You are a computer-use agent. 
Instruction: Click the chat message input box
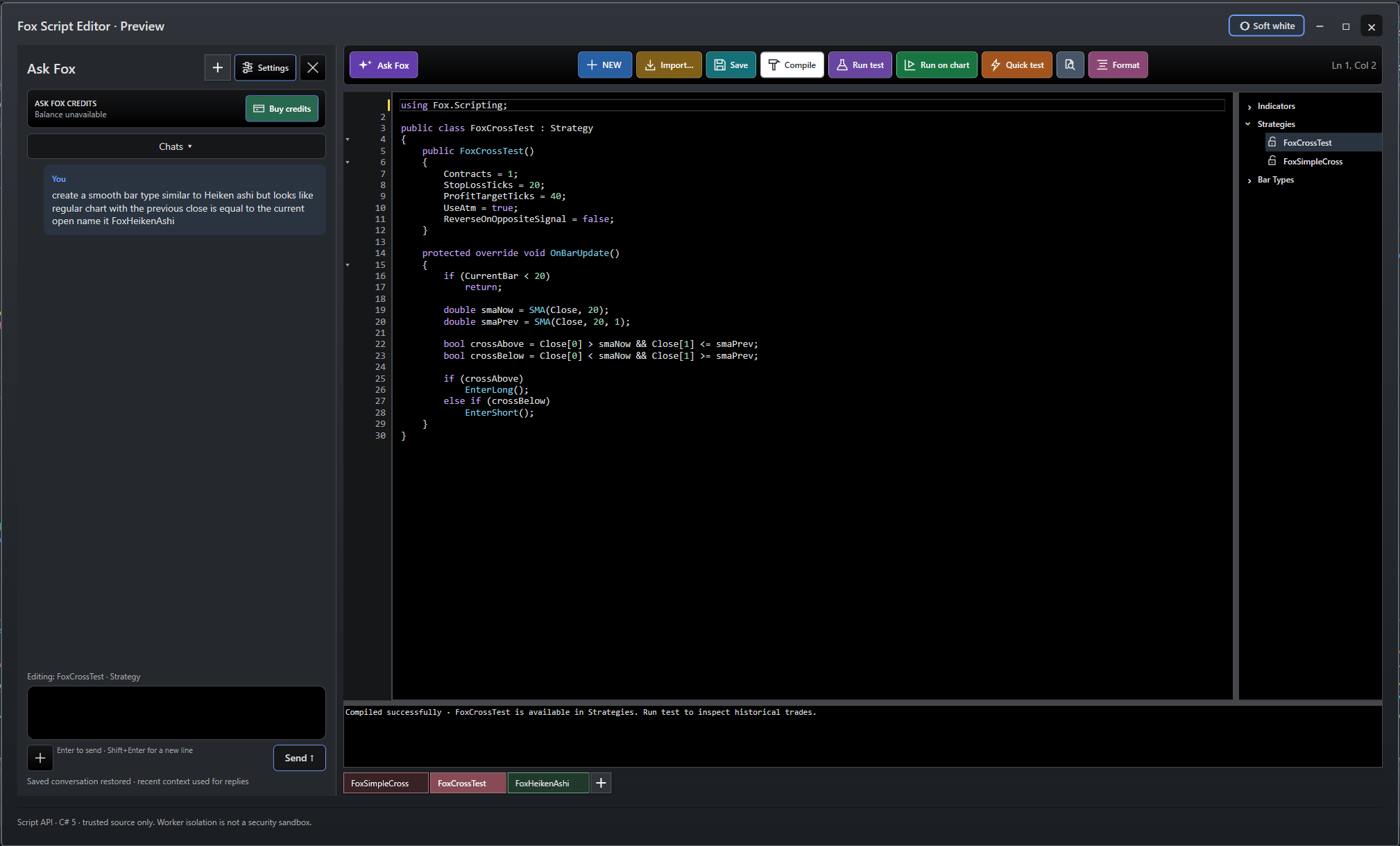click(x=176, y=713)
